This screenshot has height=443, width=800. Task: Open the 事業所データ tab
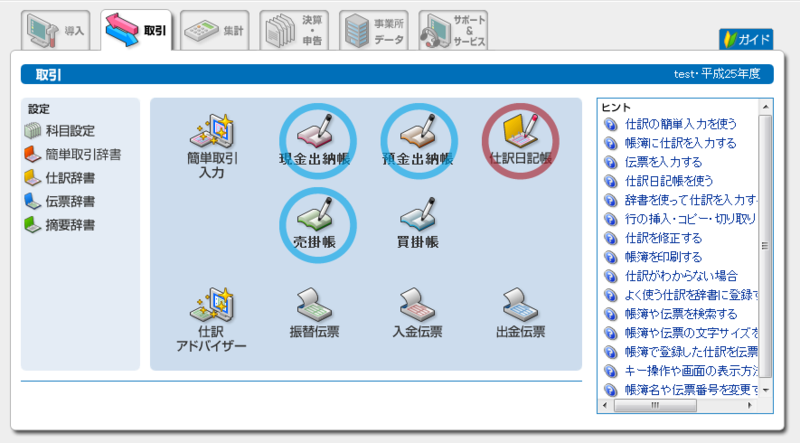click(374, 31)
